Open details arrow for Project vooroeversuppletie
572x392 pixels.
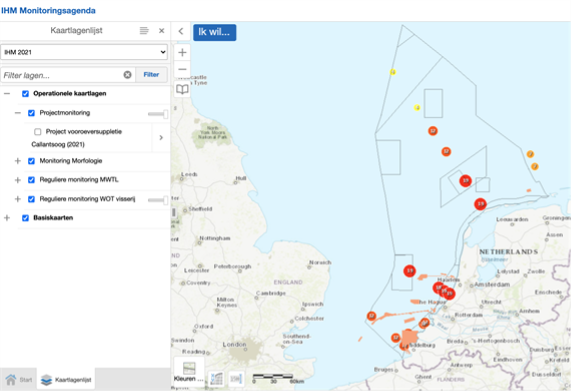pyautogui.click(x=161, y=137)
